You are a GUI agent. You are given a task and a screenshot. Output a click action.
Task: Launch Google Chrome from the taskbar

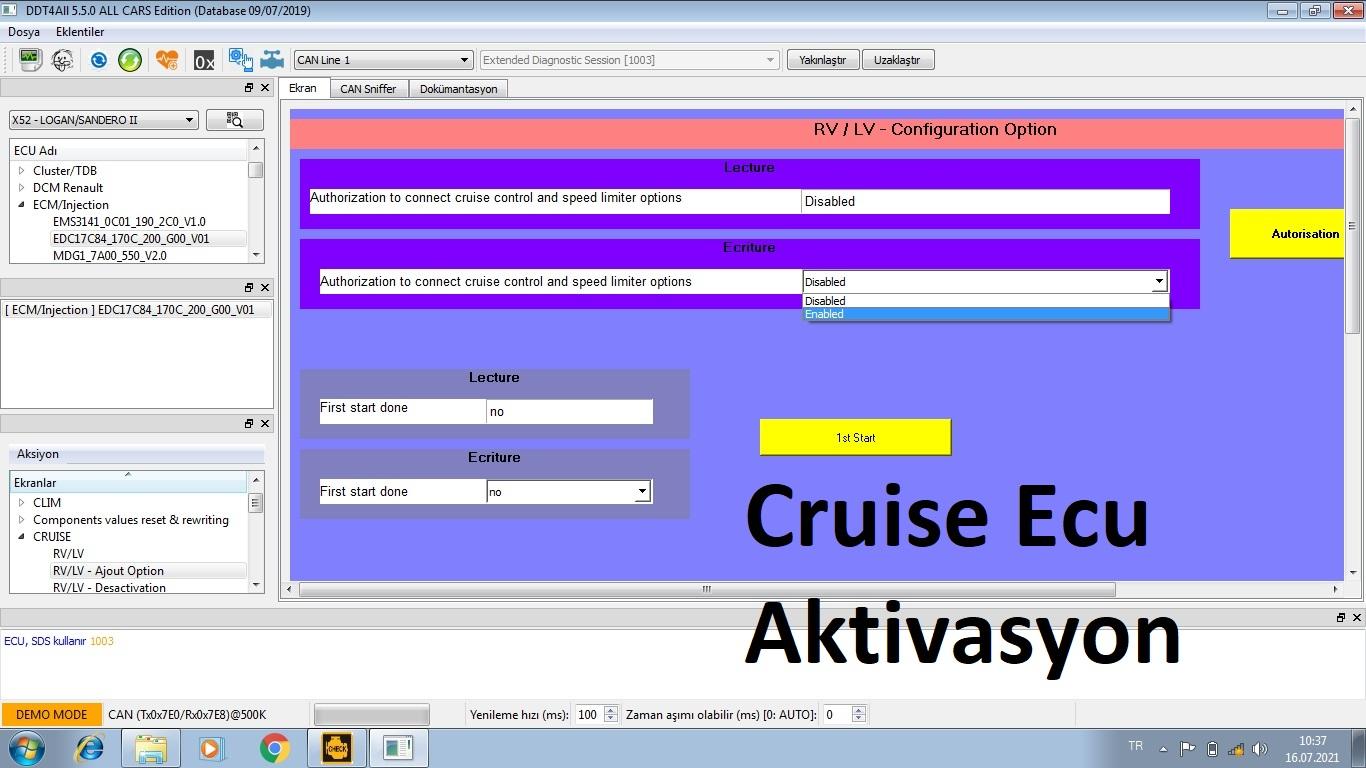pos(274,748)
